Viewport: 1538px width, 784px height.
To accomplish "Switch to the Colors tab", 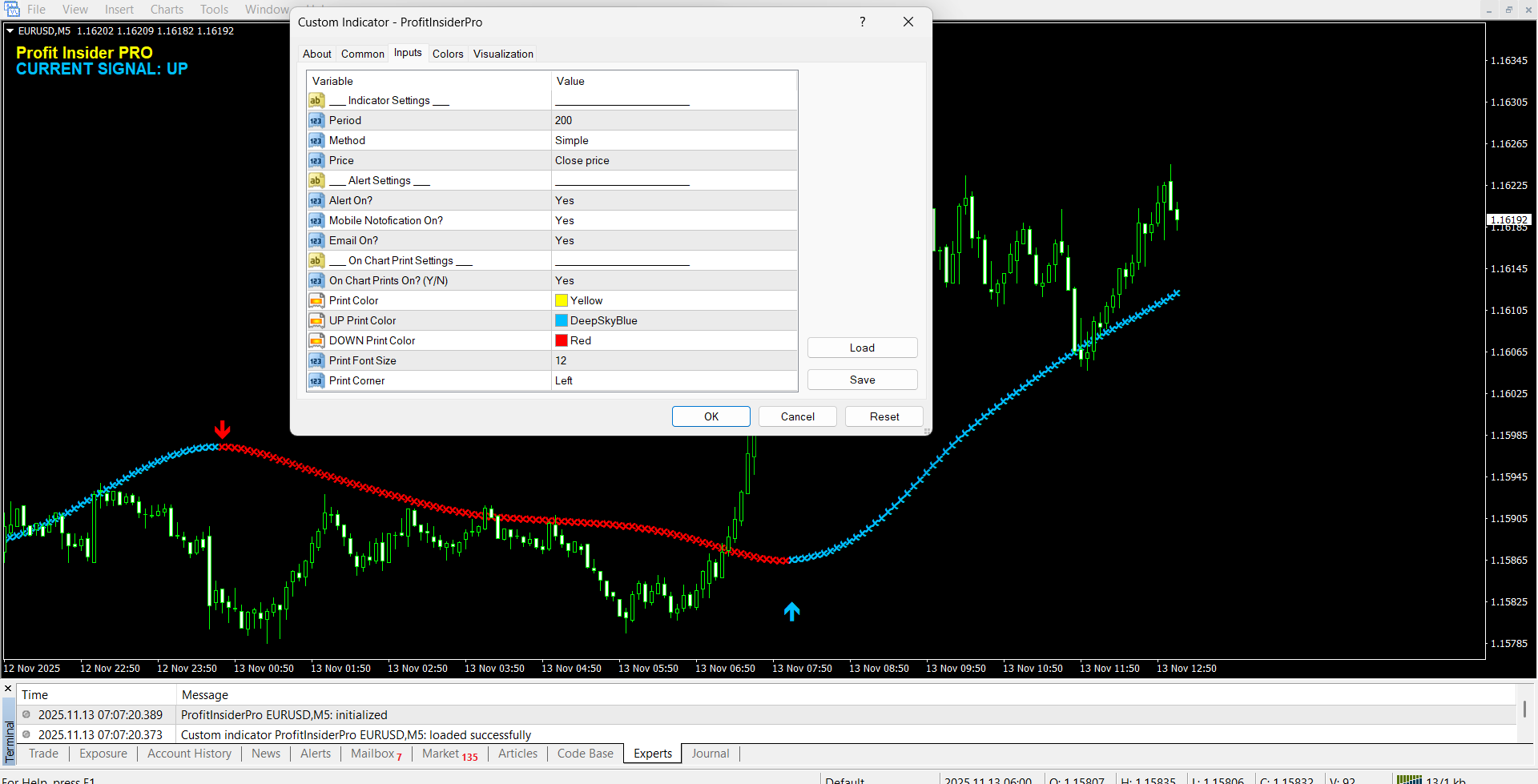I will pos(448,54).
